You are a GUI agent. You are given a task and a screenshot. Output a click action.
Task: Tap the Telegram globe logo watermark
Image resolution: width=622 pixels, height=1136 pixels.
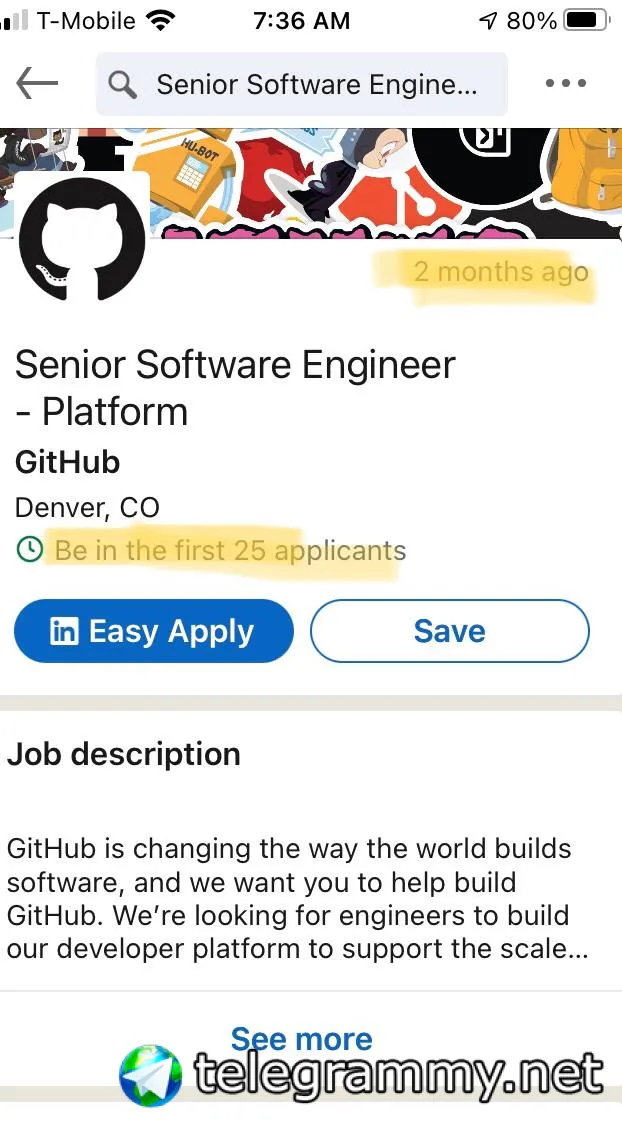[x=151, y=1076]
